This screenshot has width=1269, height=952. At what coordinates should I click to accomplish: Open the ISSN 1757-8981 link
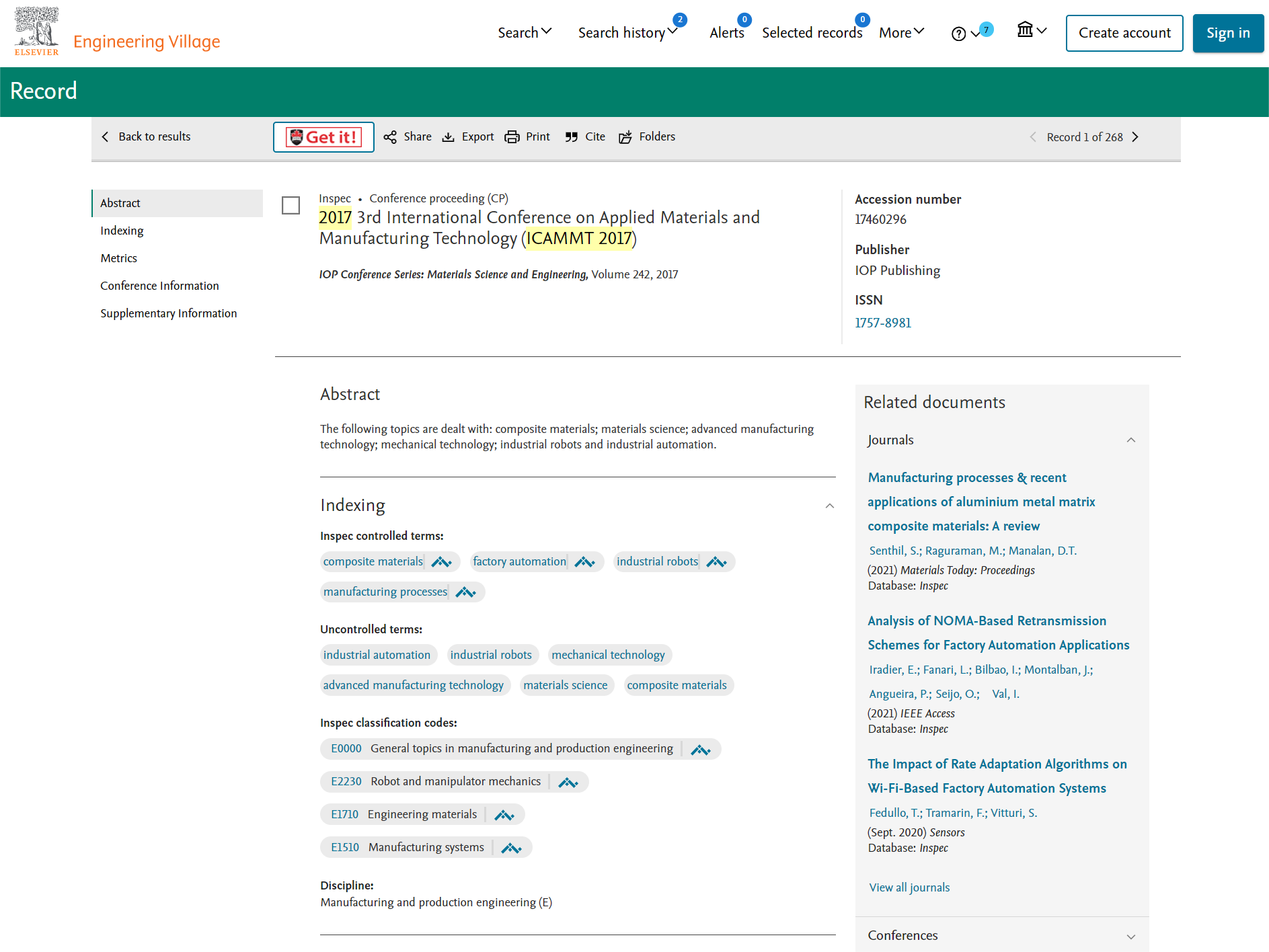[883, 323]
